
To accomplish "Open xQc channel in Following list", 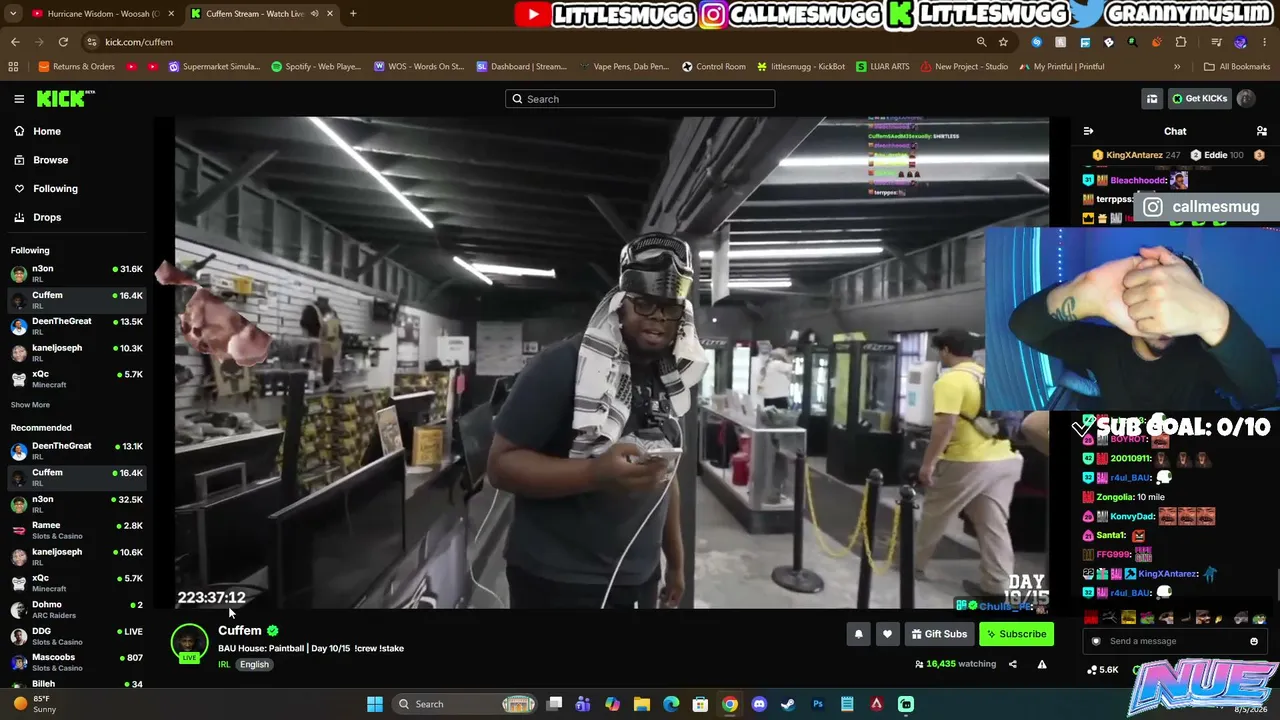I will [x=76, y=379].
